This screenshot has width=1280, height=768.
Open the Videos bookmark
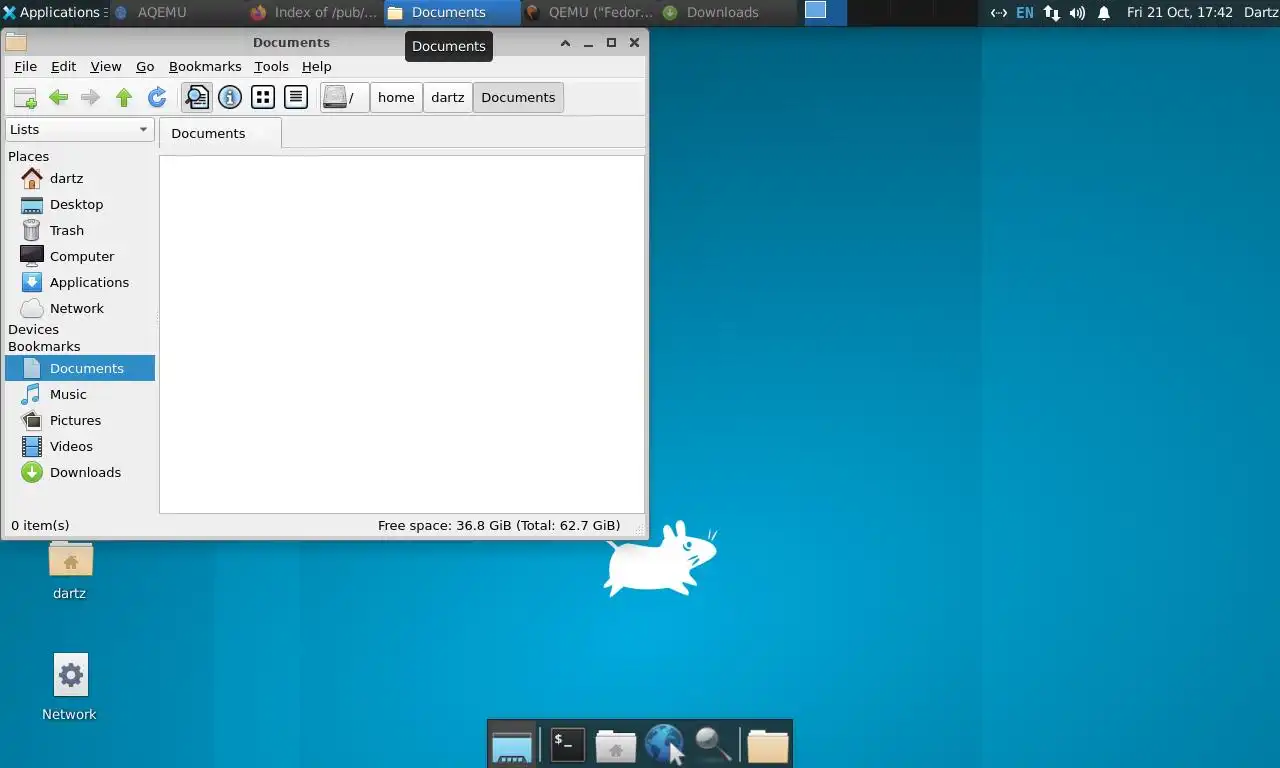click(x=80, y=446)
